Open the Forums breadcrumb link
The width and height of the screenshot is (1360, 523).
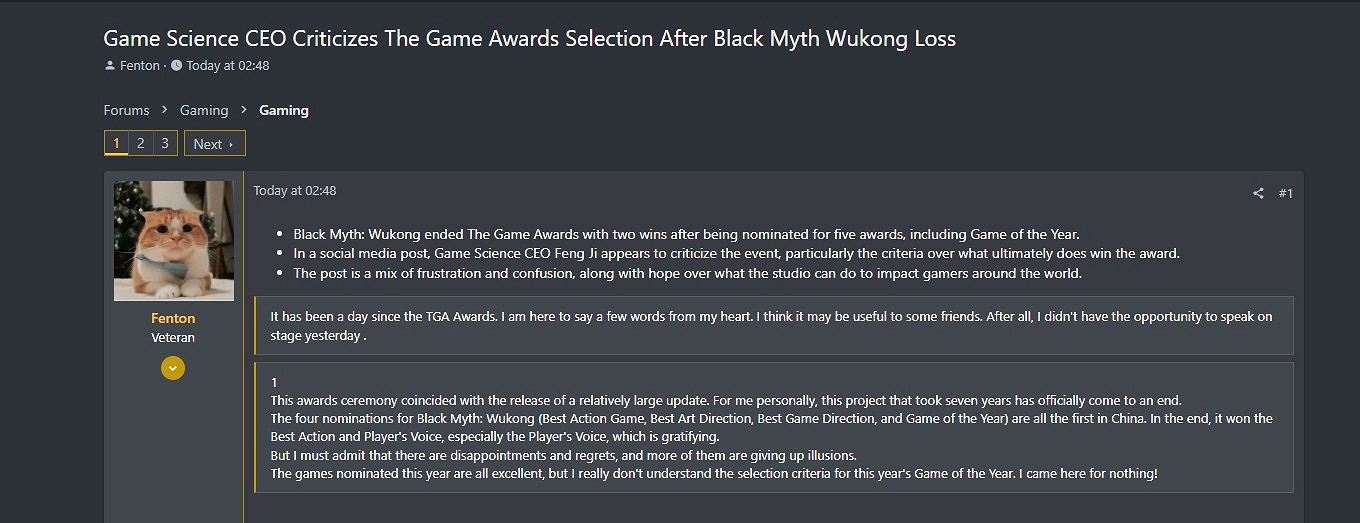(x=126, y=110)
